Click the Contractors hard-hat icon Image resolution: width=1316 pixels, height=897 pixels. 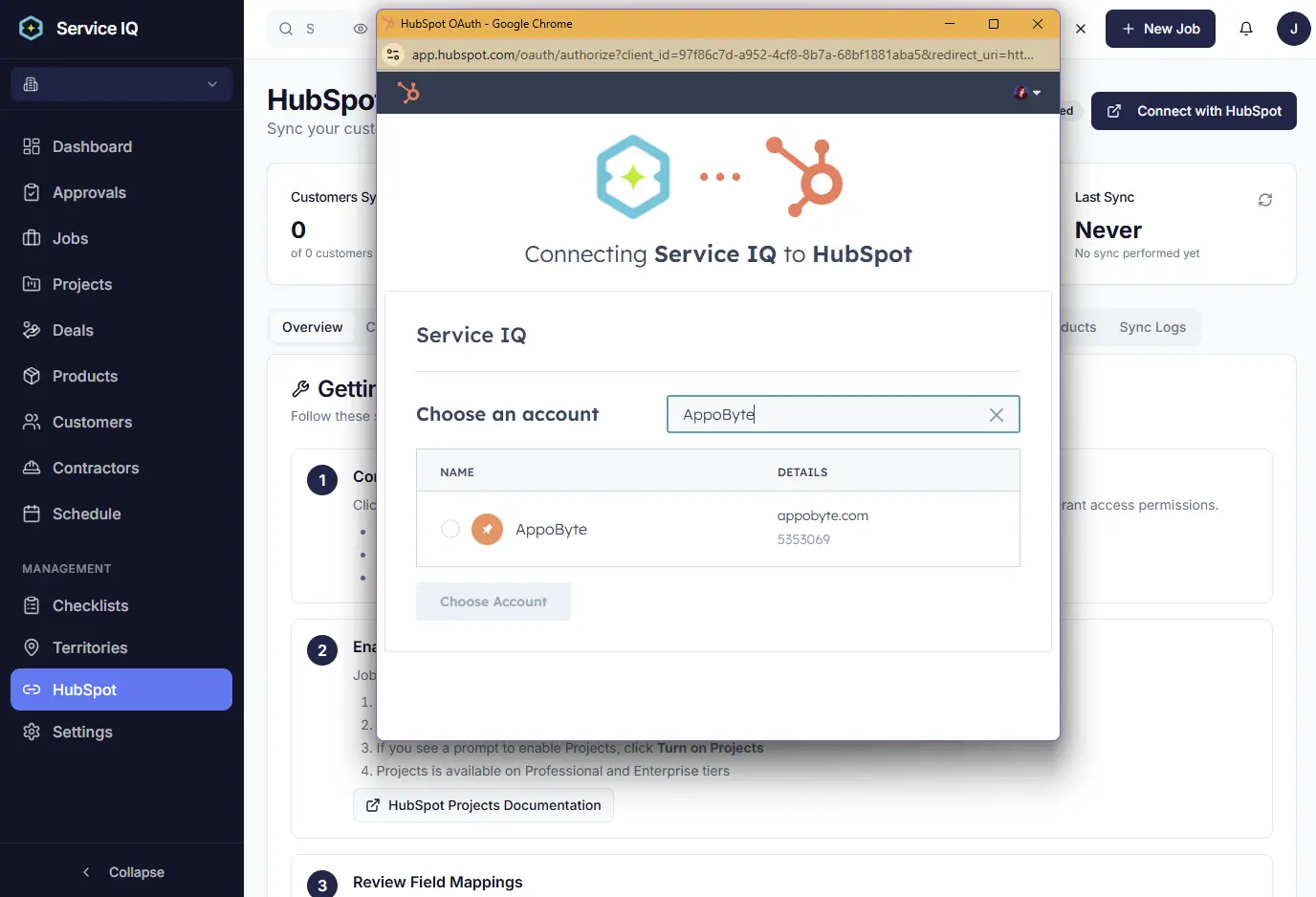(x=32, y=468)
